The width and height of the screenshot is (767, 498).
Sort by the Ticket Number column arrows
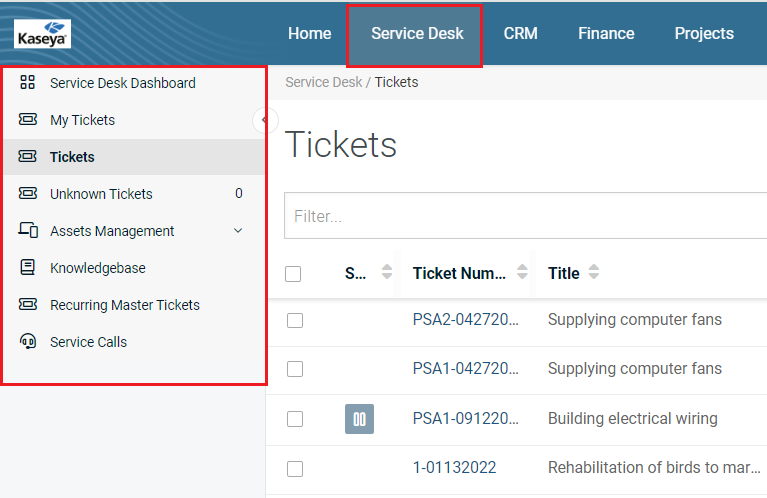click(522, 273)
